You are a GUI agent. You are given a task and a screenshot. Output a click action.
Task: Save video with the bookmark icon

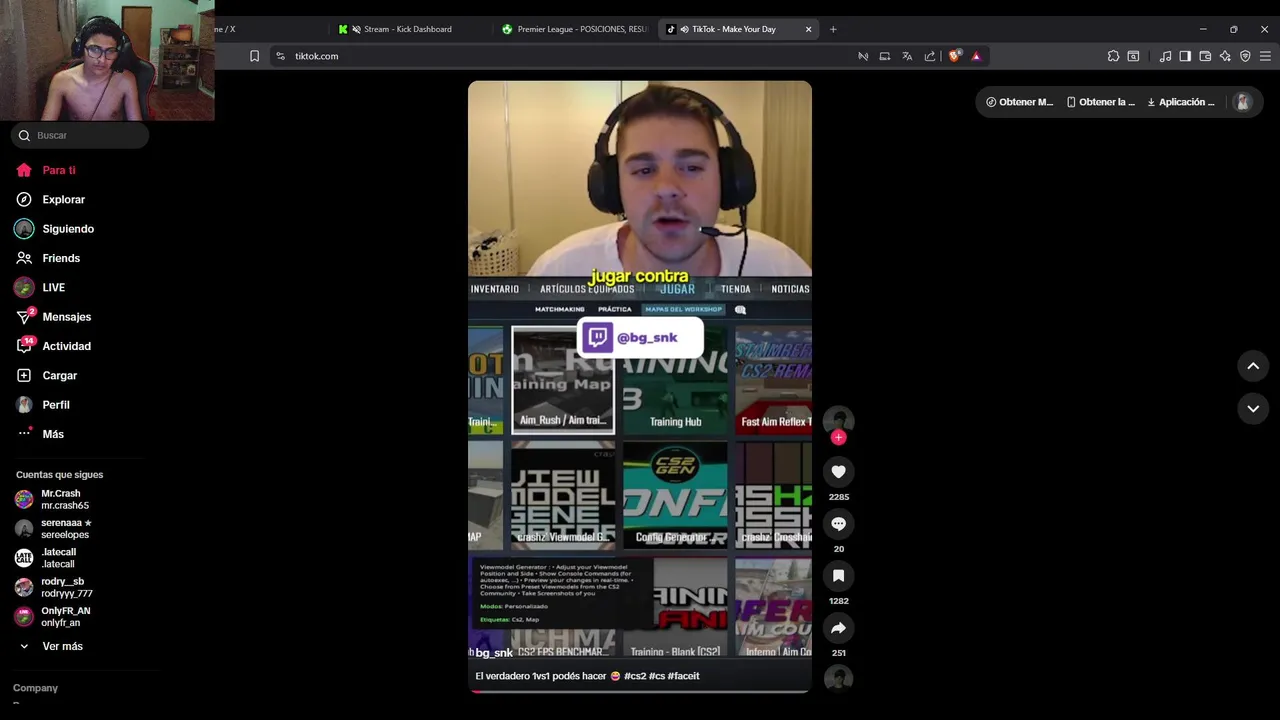[x=838, y=576]
